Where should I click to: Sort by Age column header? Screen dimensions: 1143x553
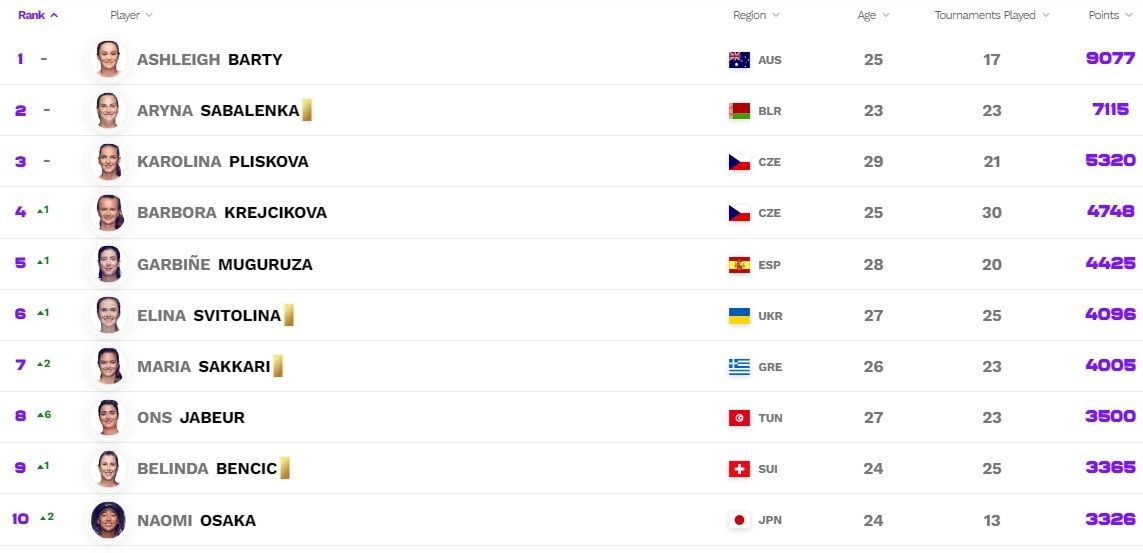pyautogui.click(x=873, y=15)
